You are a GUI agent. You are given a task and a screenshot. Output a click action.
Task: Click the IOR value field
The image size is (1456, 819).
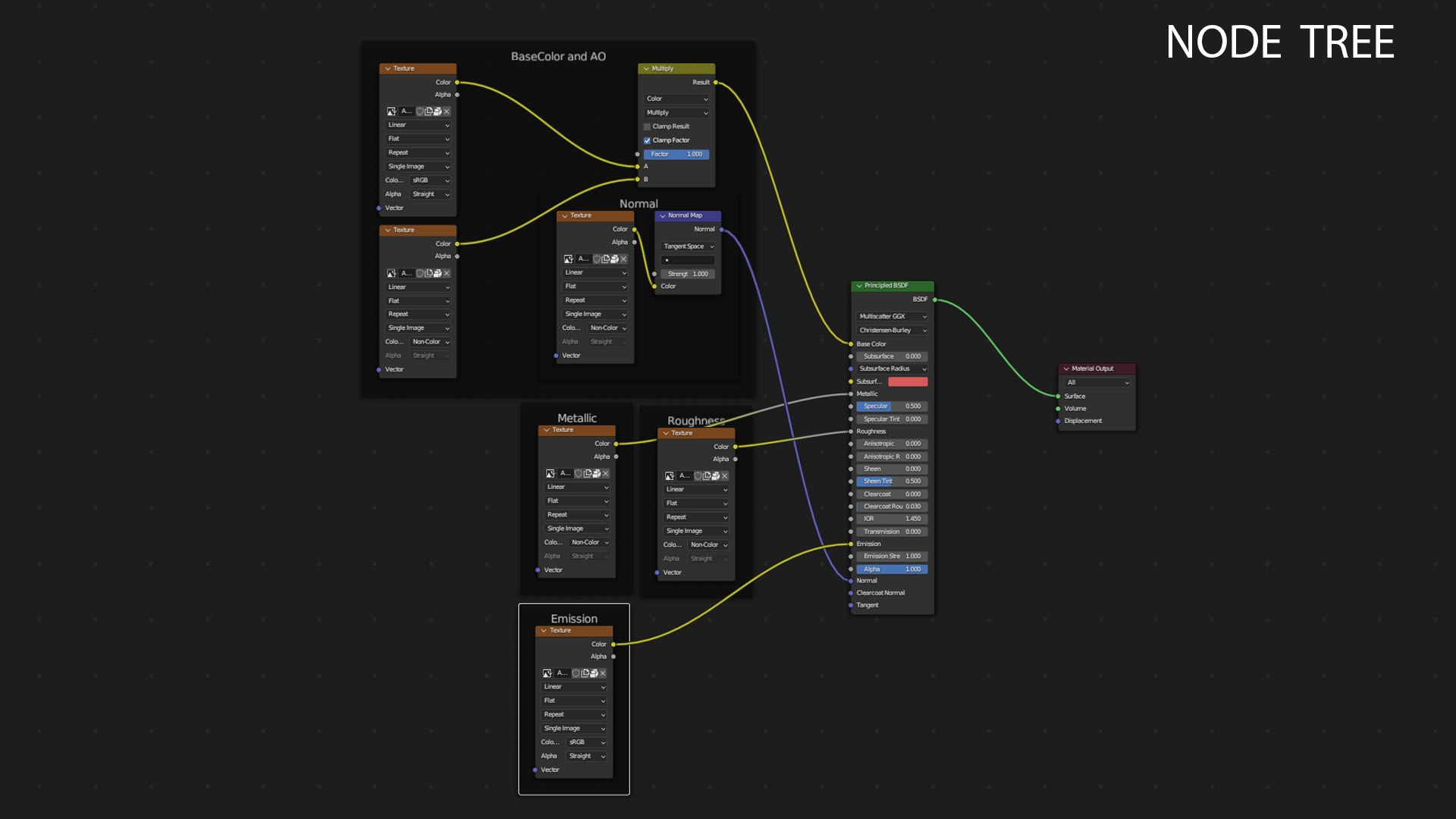click(892, 519)
